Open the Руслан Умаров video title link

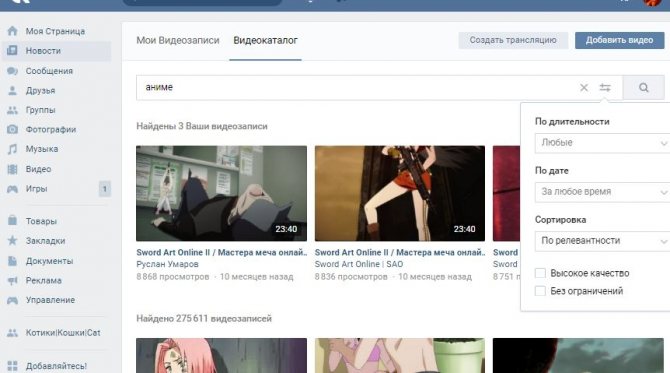click(221, 253)
